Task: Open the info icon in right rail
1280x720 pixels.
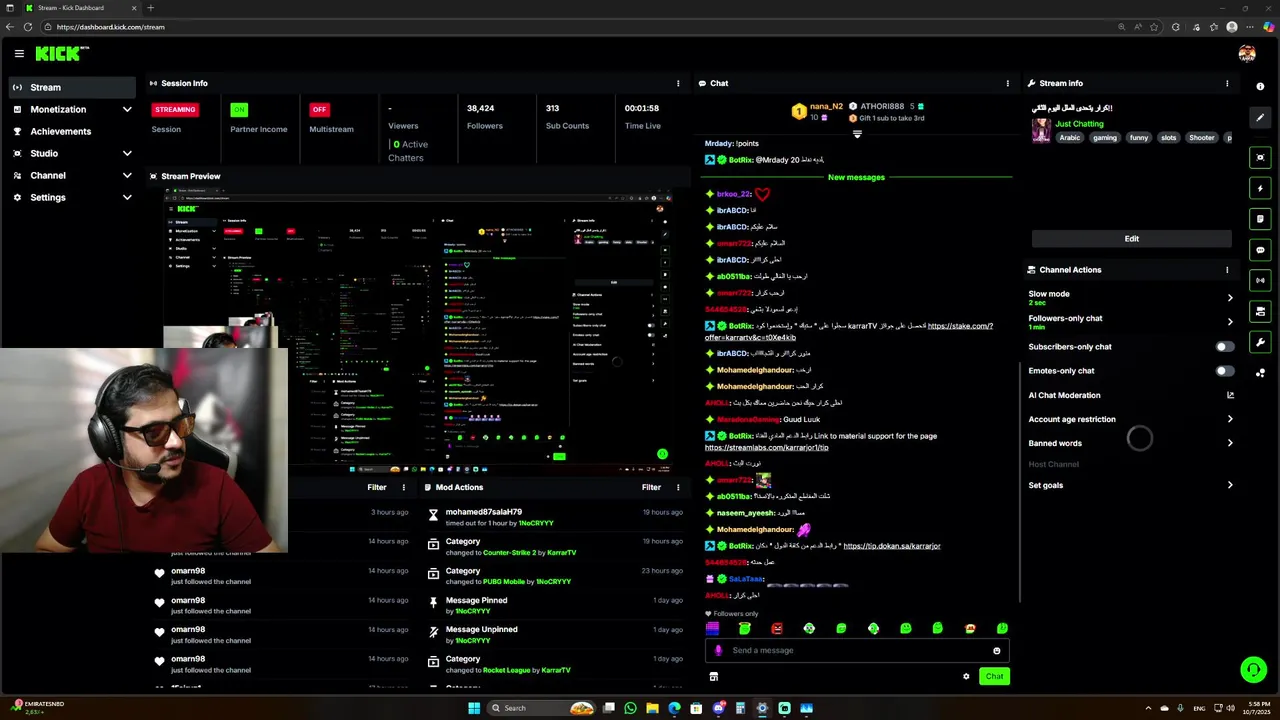Action: (1260, 87)
